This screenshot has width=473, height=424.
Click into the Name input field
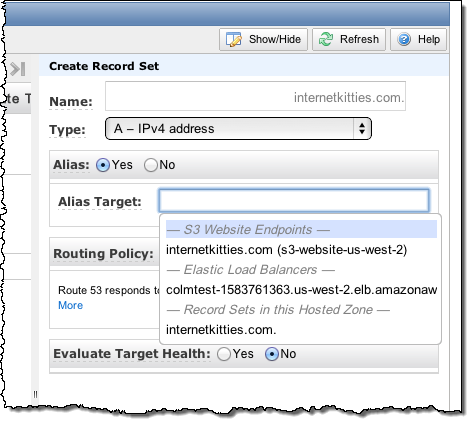255,96
